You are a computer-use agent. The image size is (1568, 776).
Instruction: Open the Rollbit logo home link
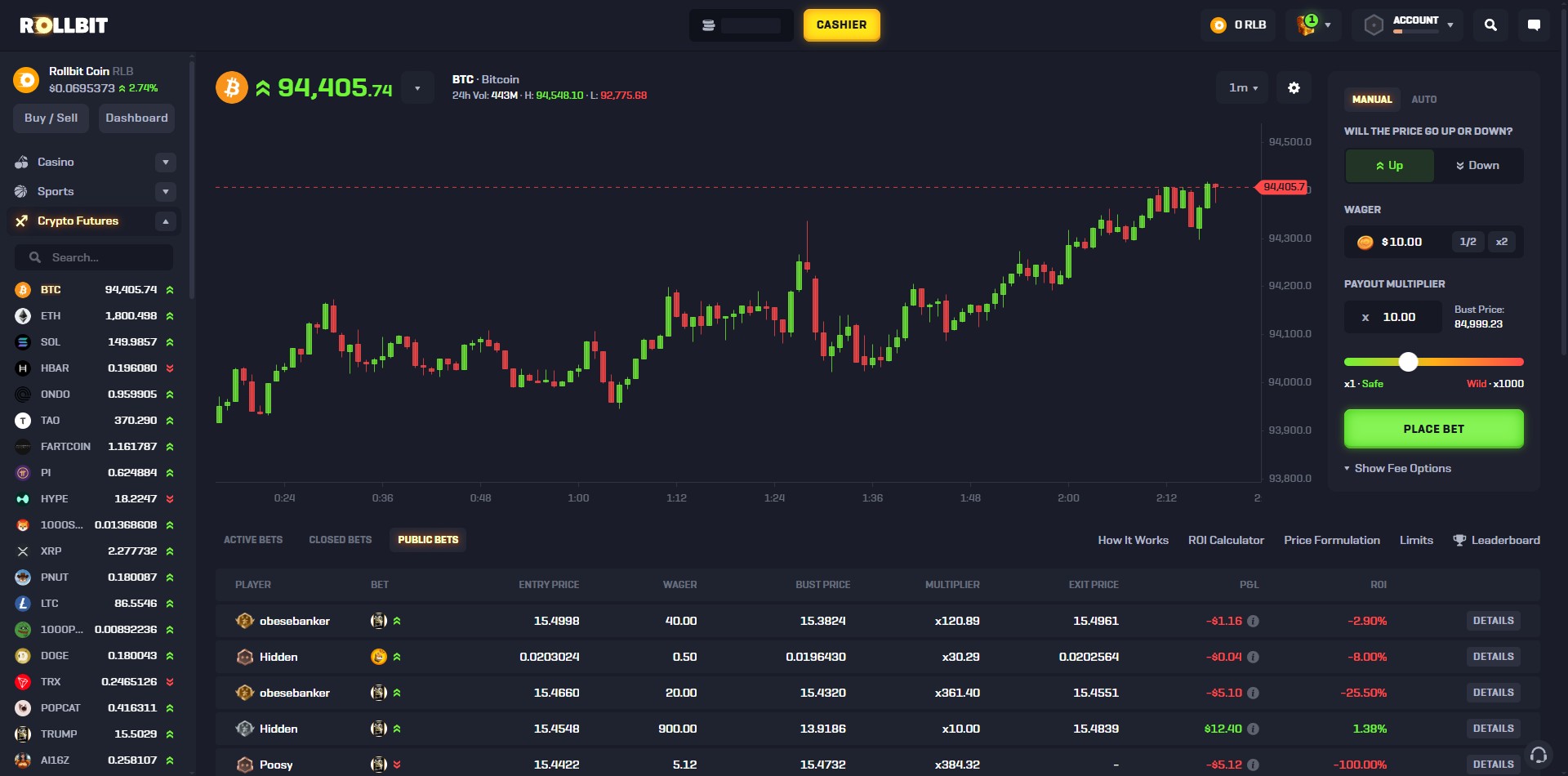[64, 25]
